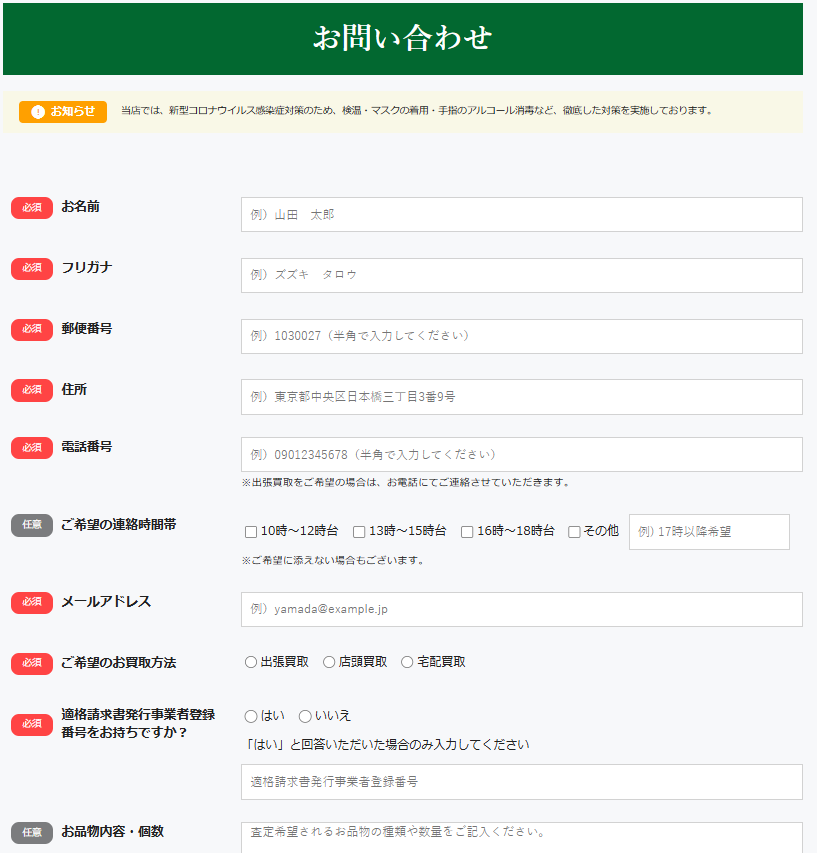
Task: Select the 出張買取 radio button
Action: [251, 662]
